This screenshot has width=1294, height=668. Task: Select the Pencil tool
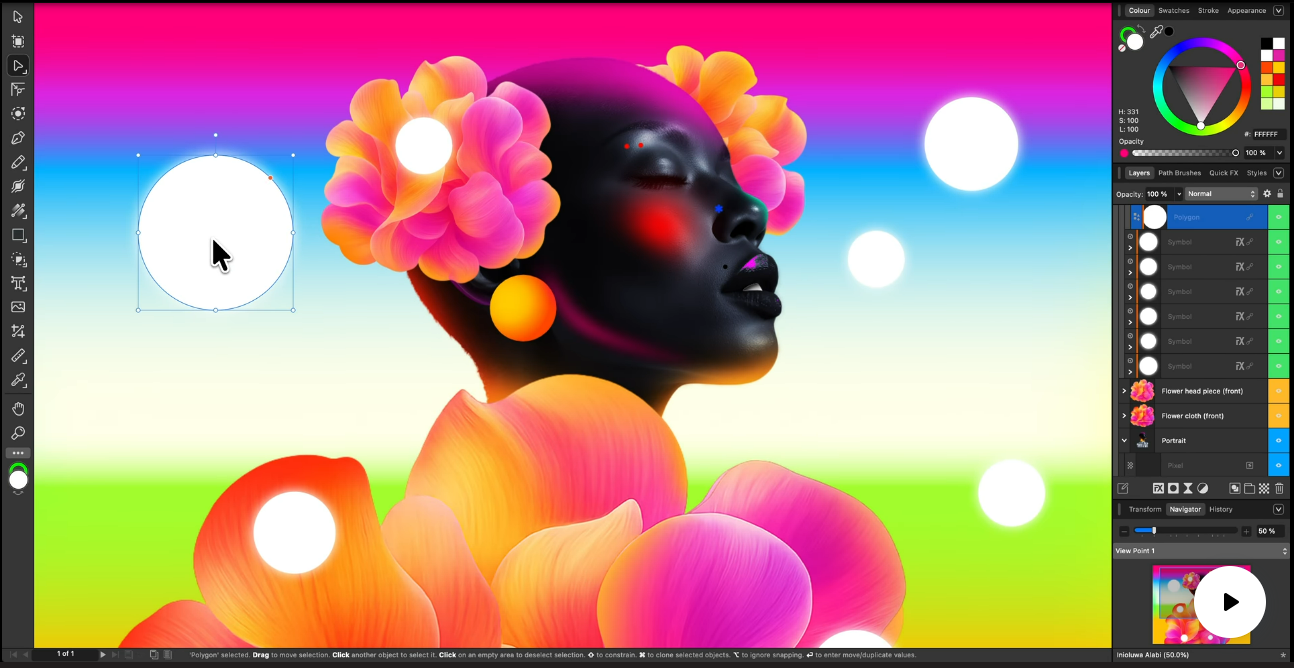point(18,162)
